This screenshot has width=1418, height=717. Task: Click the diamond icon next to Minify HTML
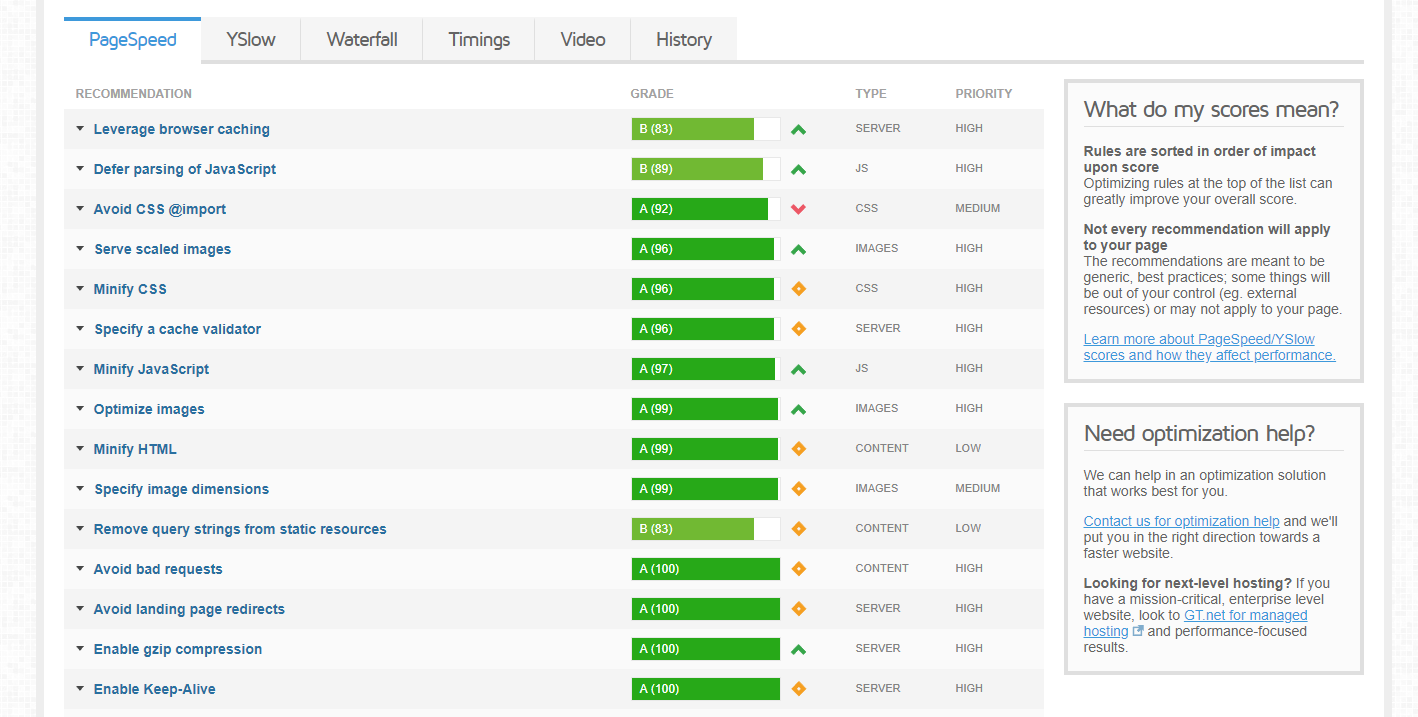coord(798,448)
